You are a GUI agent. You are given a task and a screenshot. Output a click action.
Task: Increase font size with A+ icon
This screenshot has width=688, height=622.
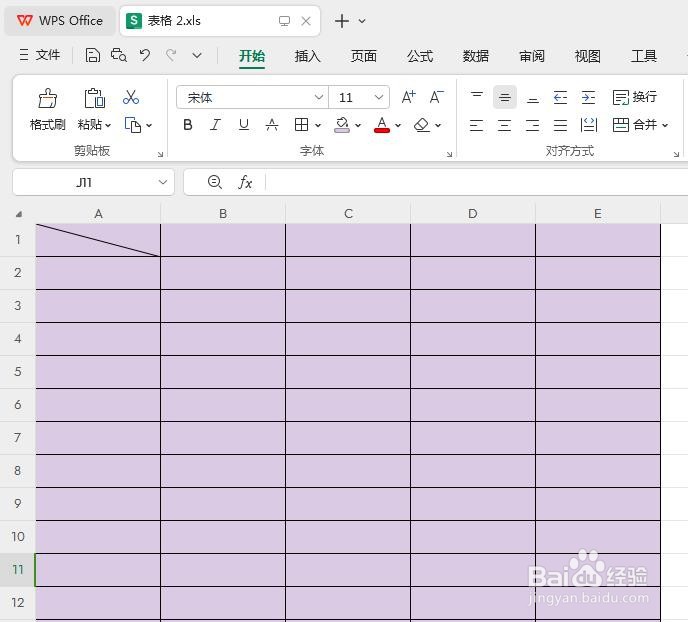point(408,97)
